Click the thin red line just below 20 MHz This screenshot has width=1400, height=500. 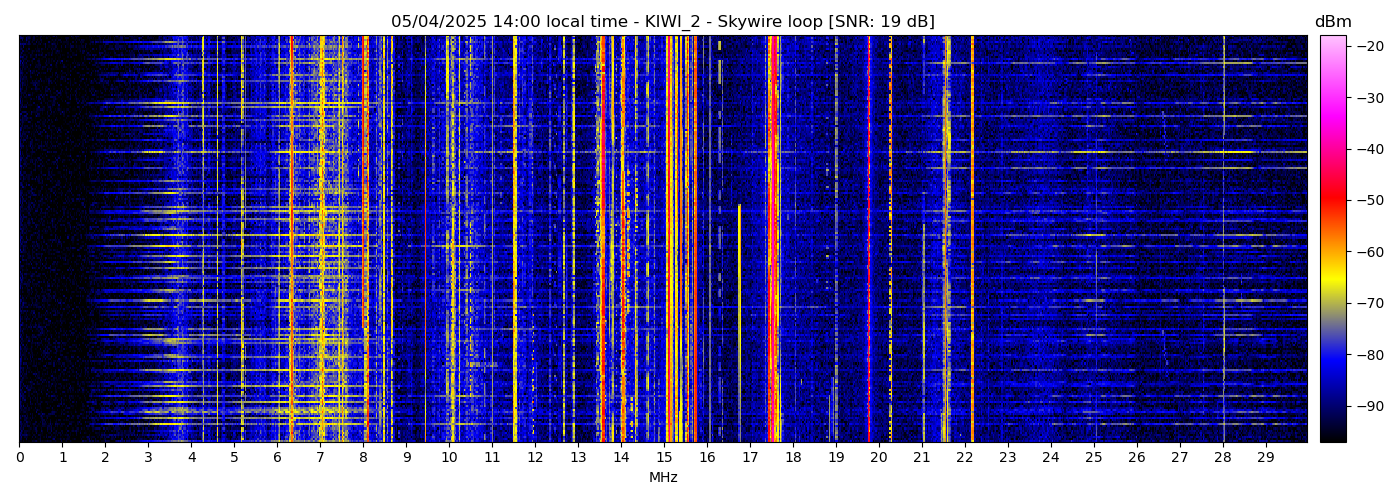(x=868, y=240)
